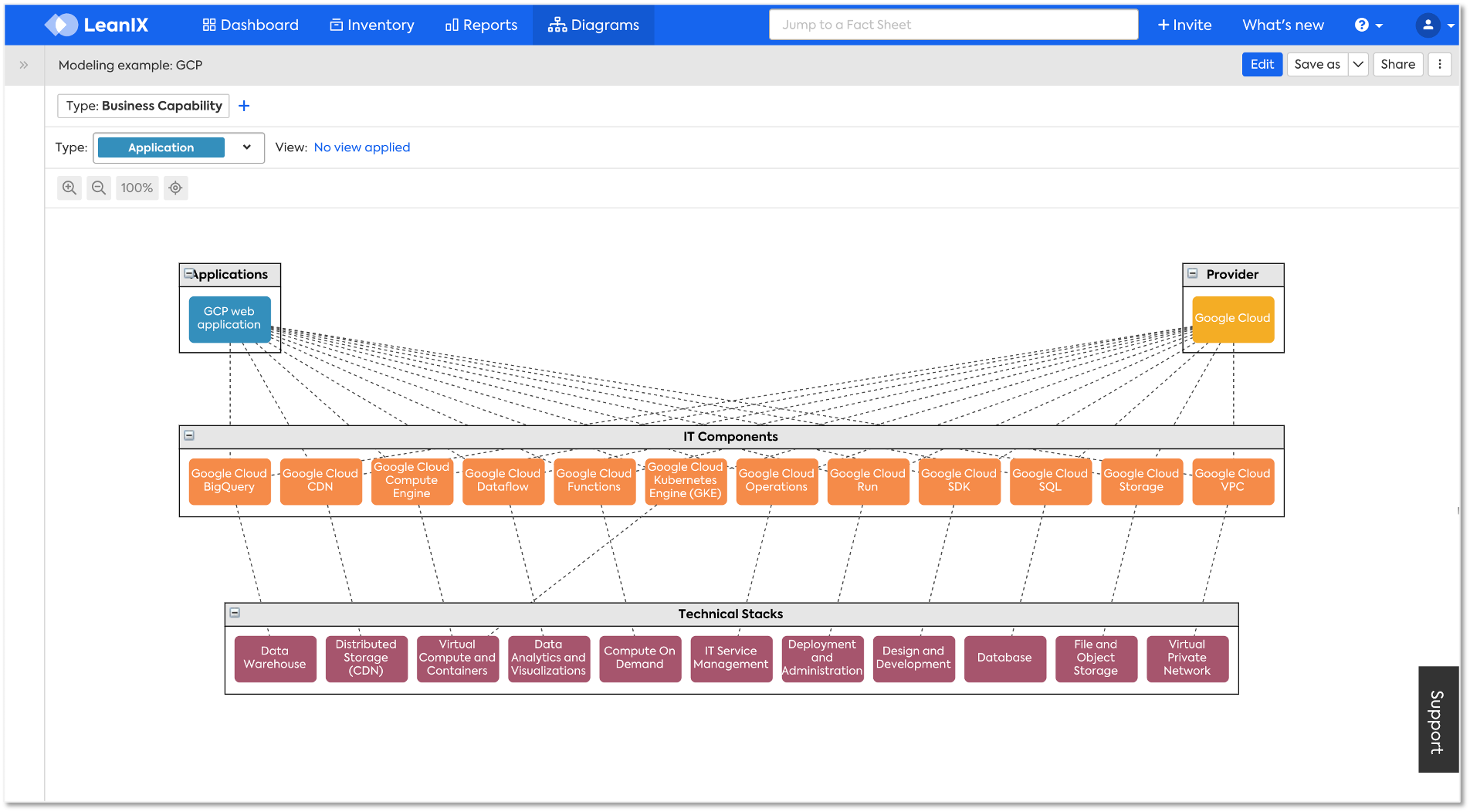Open the Dashboard menu
The height and width of the screenshot is (812, 1470).
point(250,25)
